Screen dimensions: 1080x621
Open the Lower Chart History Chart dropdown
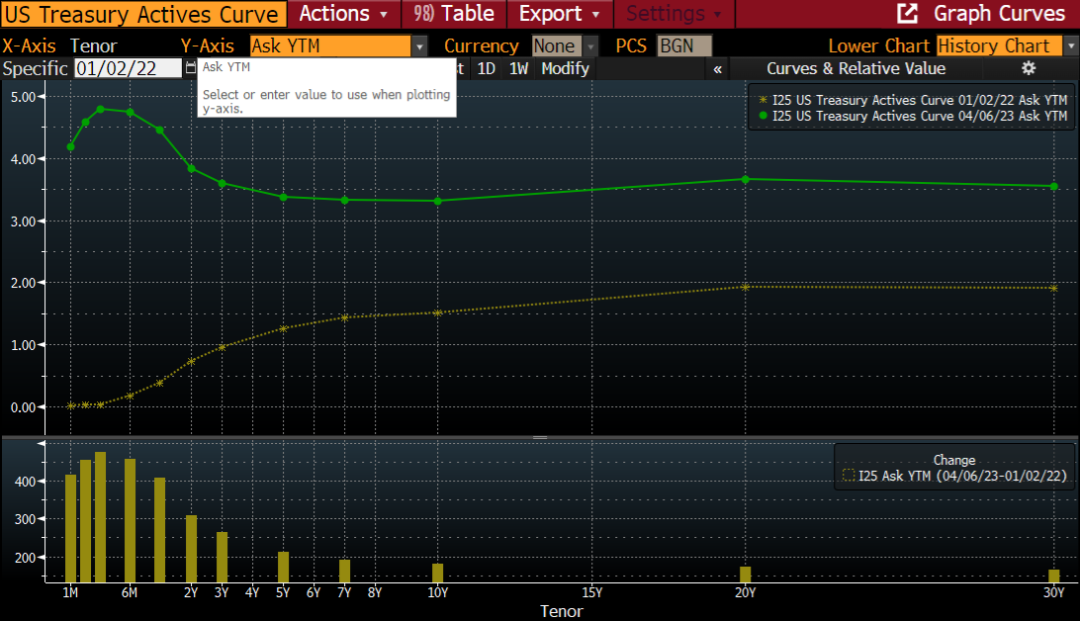pos(1070,46)
